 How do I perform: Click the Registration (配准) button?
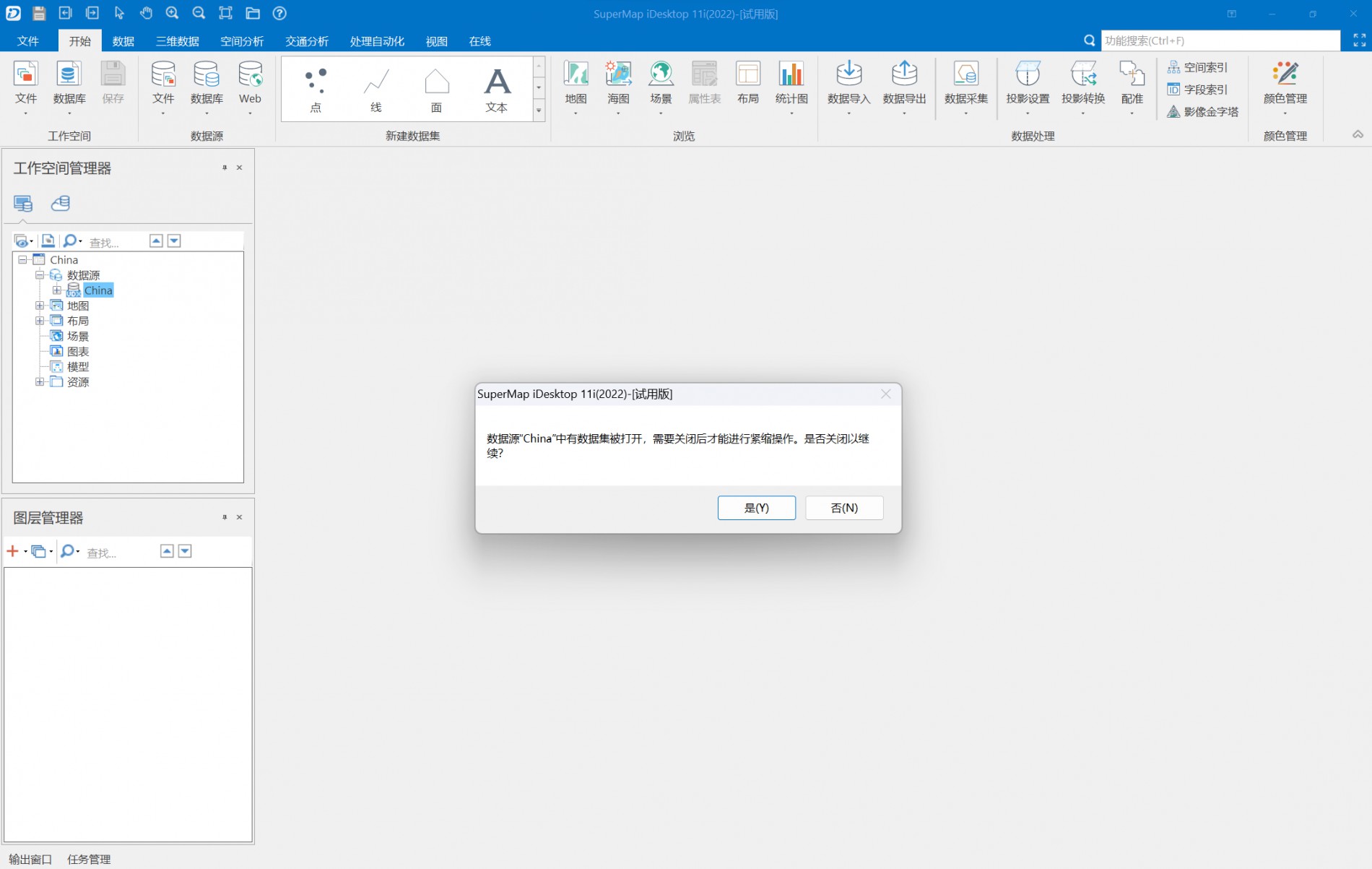click(x=1132, y=87)
